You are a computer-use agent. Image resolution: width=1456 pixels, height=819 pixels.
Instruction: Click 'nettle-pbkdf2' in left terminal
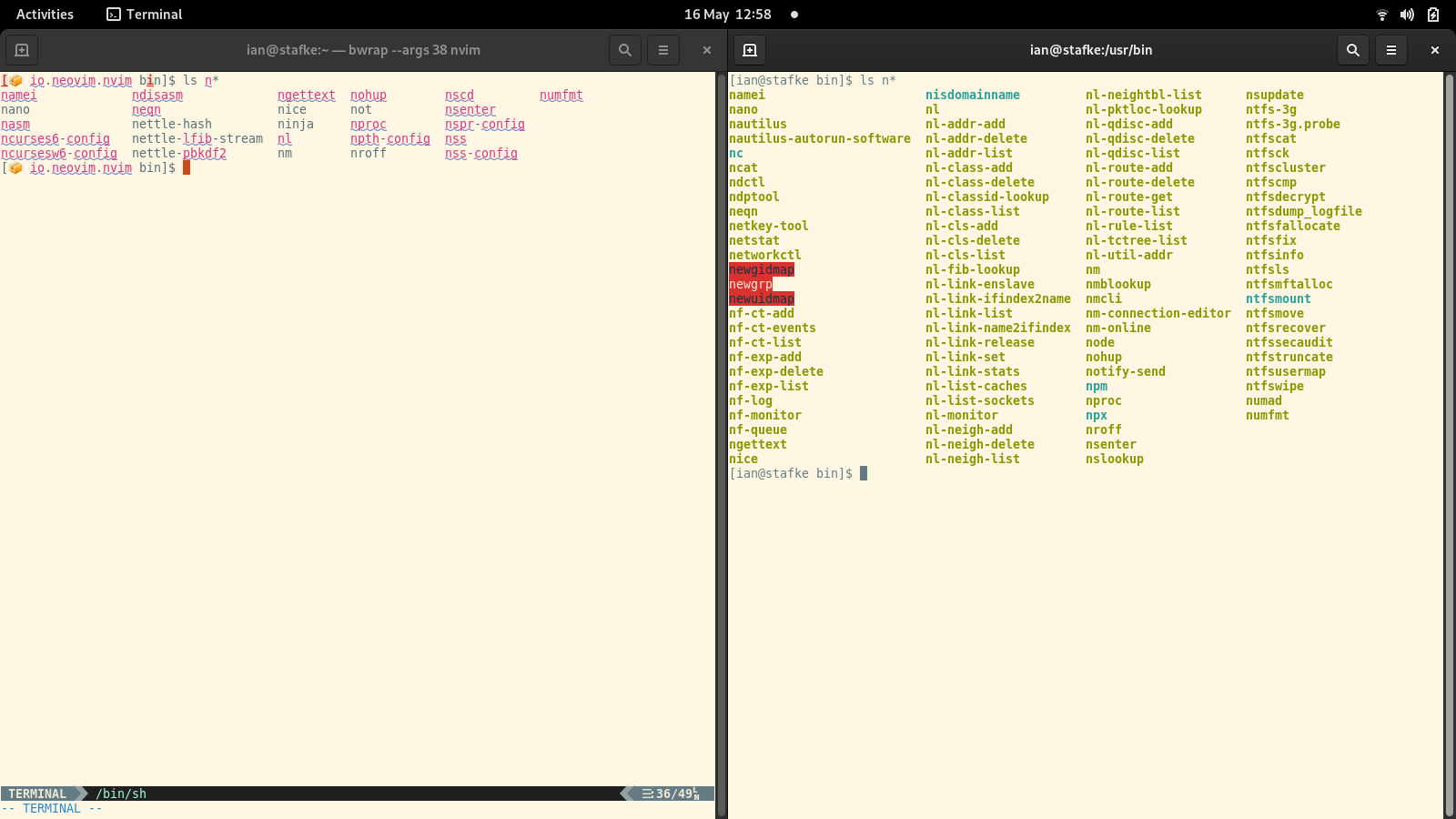[179, 153]
